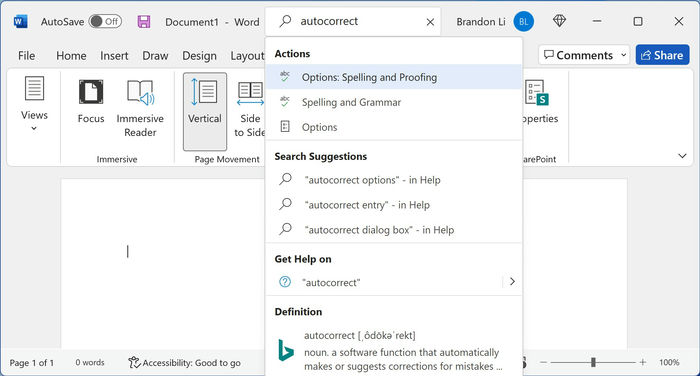Switch to Side to Side page movement

[x=249, y=109]
